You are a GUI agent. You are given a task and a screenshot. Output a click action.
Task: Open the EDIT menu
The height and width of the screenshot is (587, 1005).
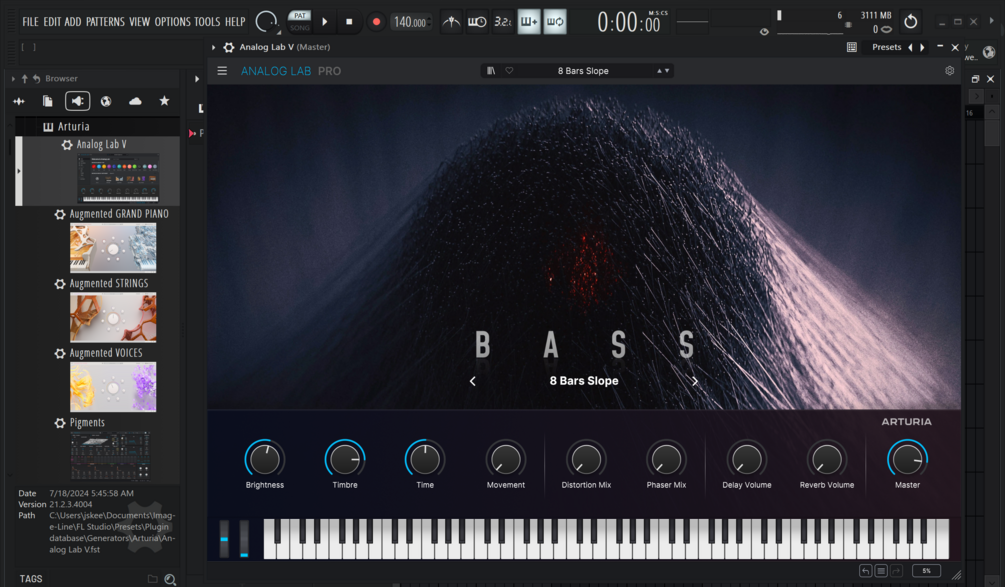coord(52,22)
